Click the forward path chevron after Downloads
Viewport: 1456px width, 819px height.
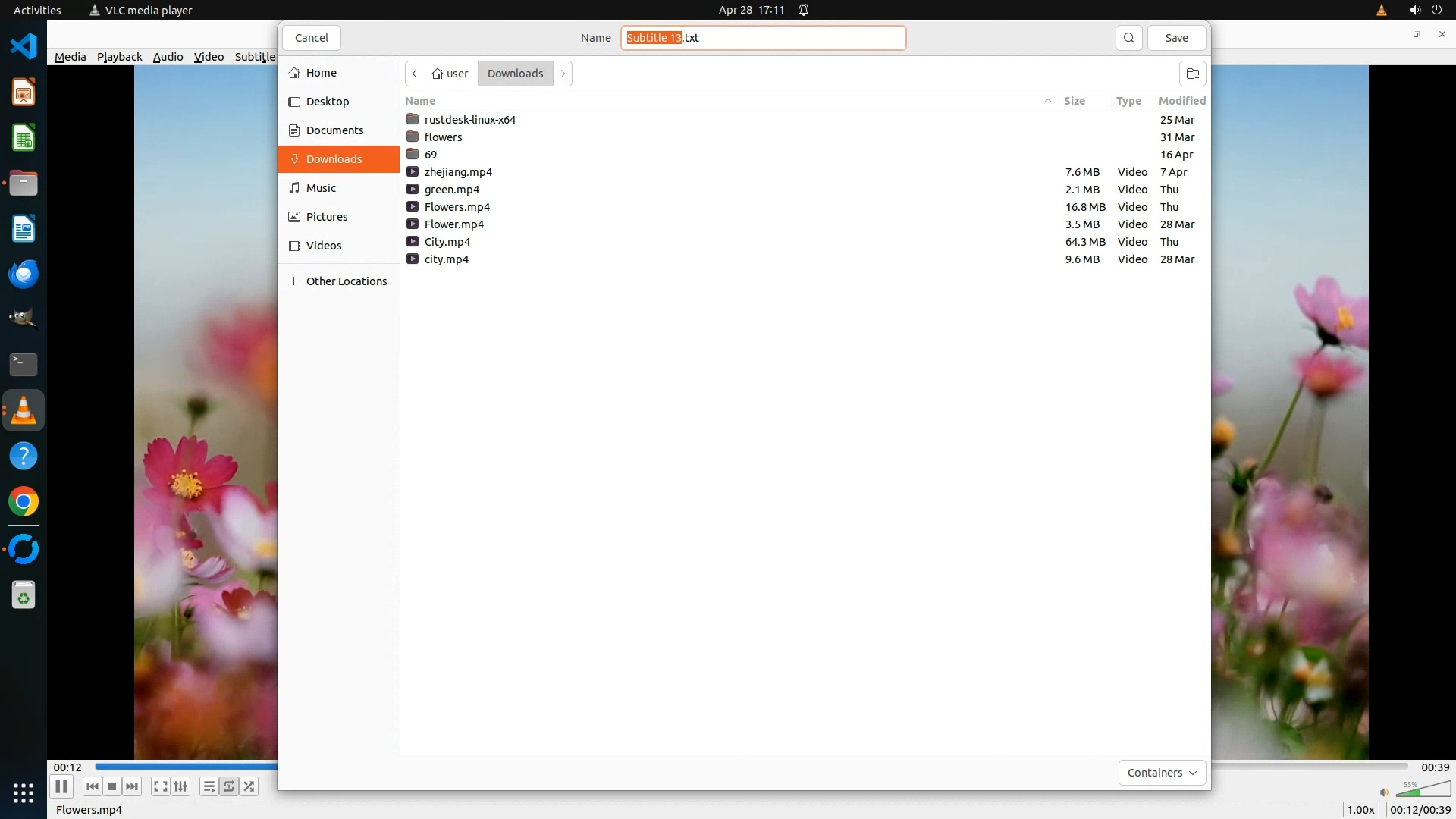click(563, 74)
